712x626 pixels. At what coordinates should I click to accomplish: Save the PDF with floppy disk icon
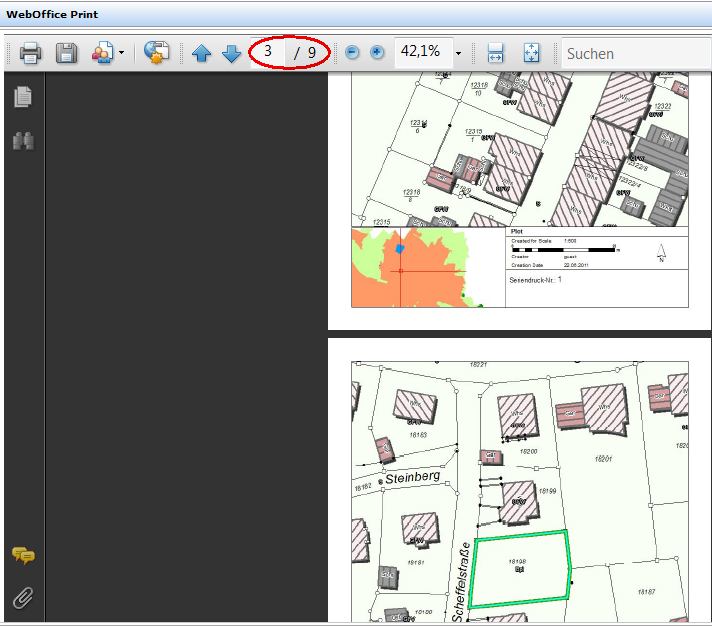(66, 52)
